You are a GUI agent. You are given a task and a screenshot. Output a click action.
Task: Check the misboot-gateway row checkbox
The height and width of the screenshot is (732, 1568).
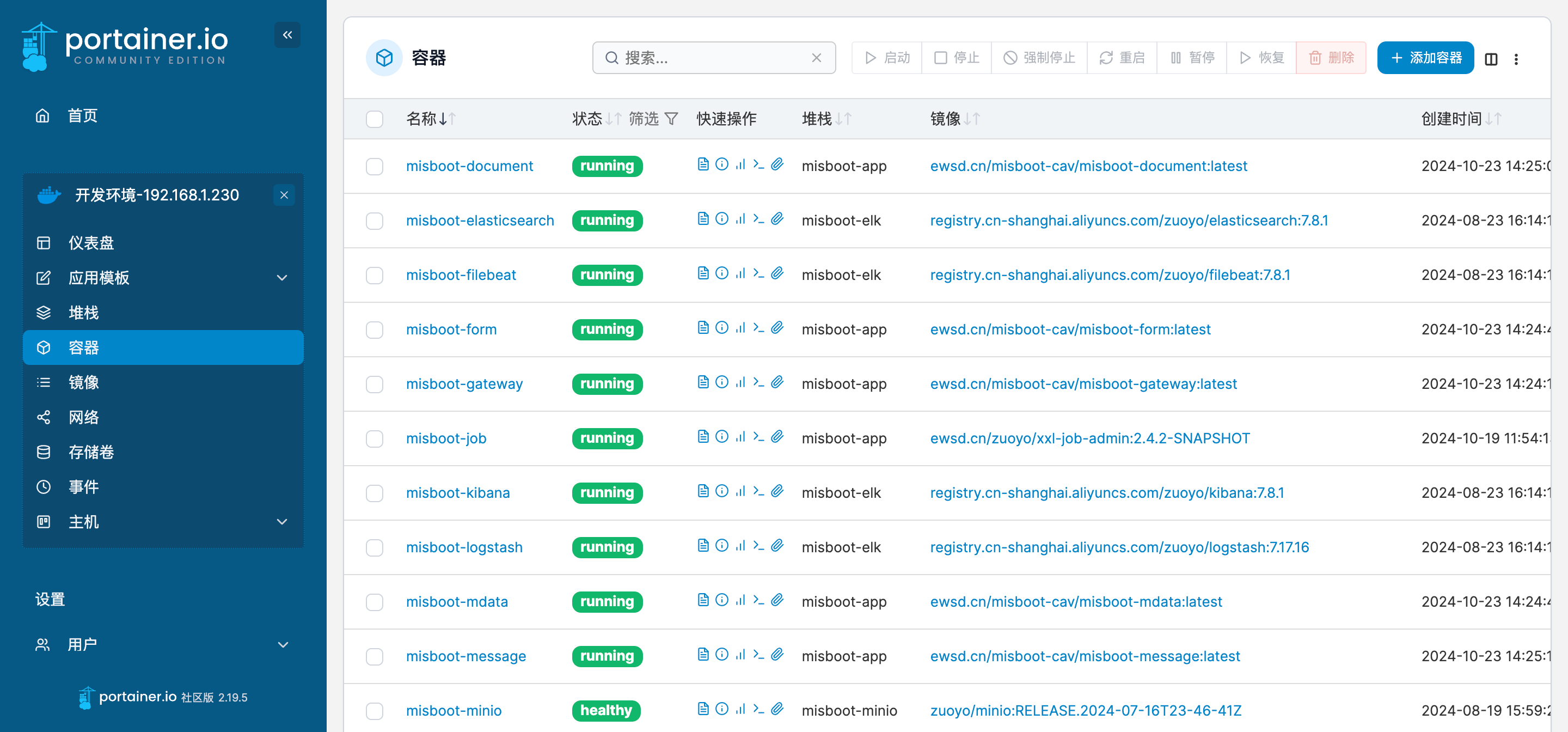pyautogui.click(x=375, y=385)
